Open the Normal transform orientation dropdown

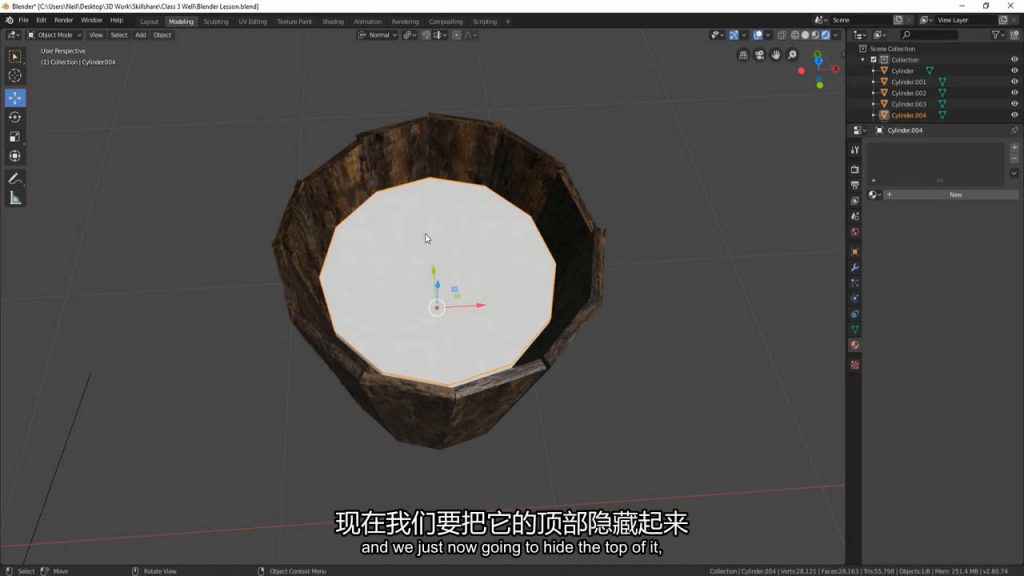tap(379, 35)
